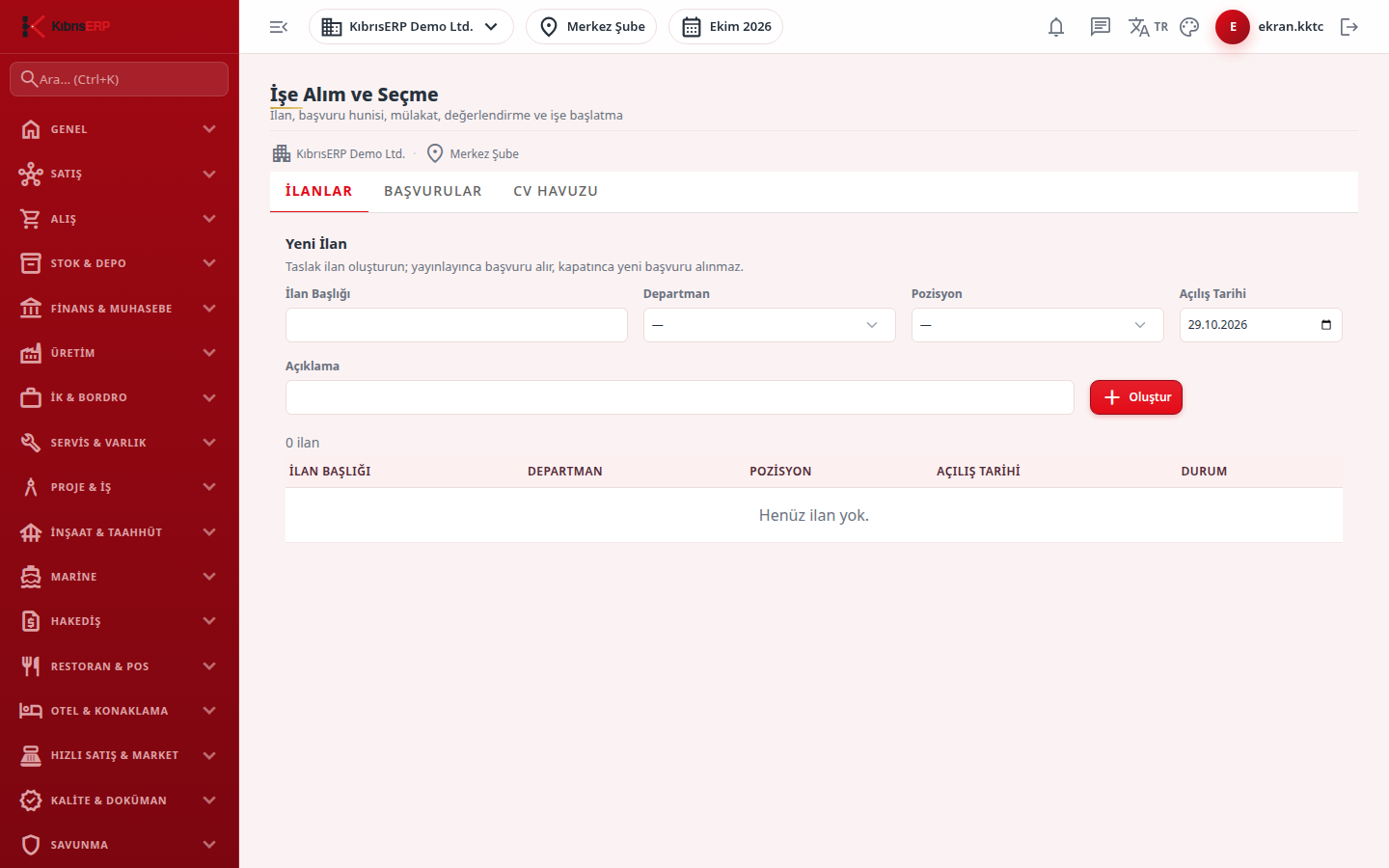Click the Merkez Şube branch button
The image size is (1389, 868).
point(591,27)
